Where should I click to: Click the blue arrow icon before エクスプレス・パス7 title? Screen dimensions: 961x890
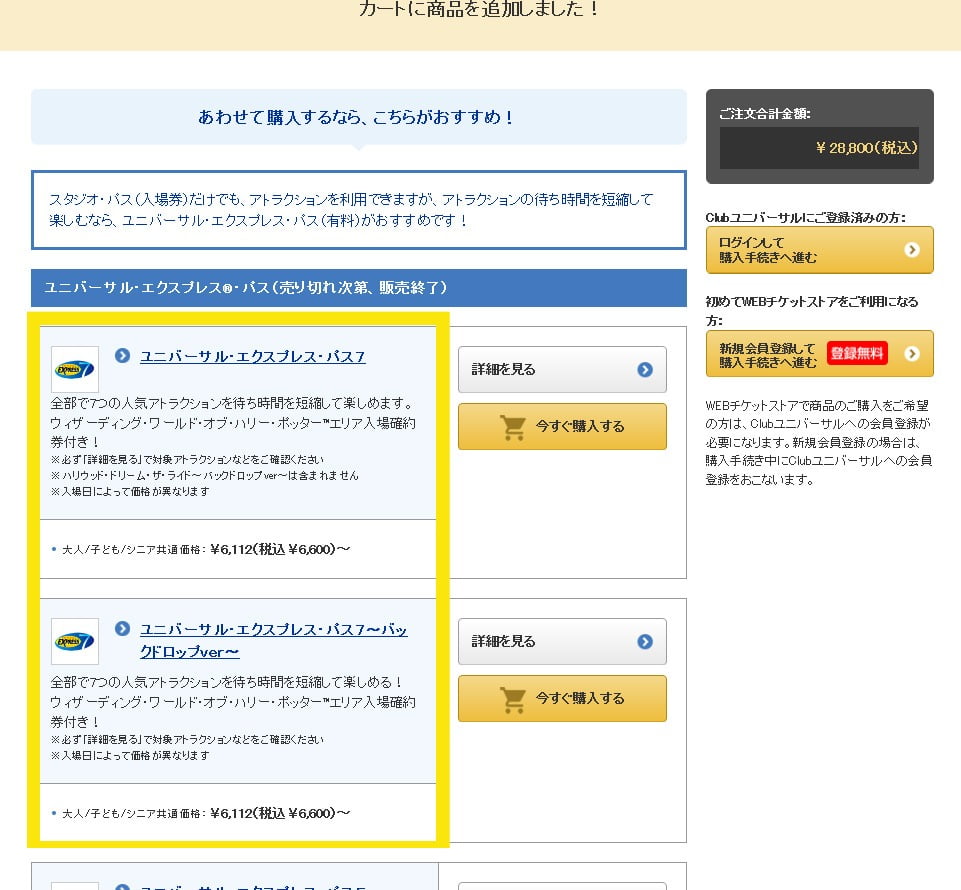tap(122, 356)
